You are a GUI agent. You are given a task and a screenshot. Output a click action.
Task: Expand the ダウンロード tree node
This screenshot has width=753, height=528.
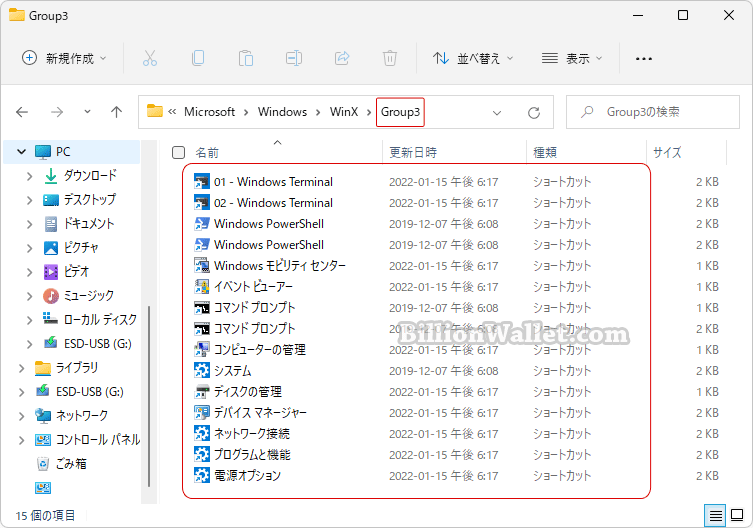29,176
